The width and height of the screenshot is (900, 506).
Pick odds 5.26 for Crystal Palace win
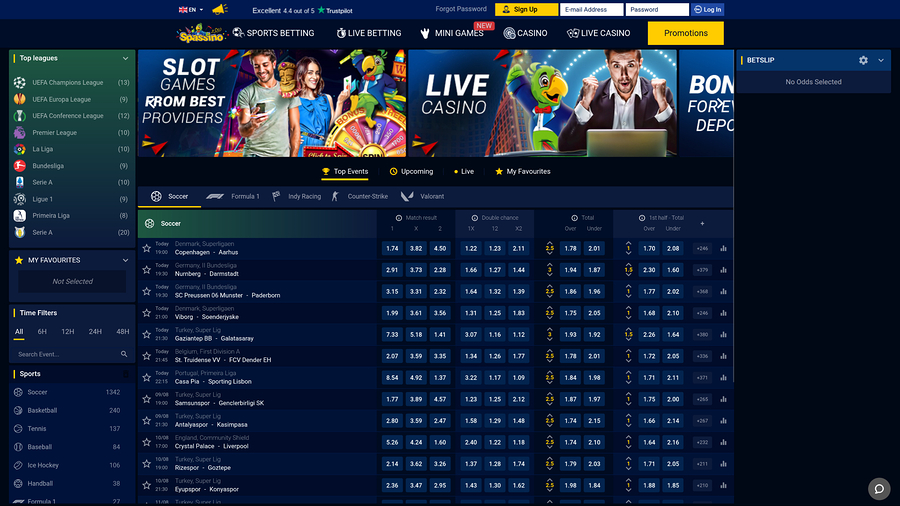[392, 442]
